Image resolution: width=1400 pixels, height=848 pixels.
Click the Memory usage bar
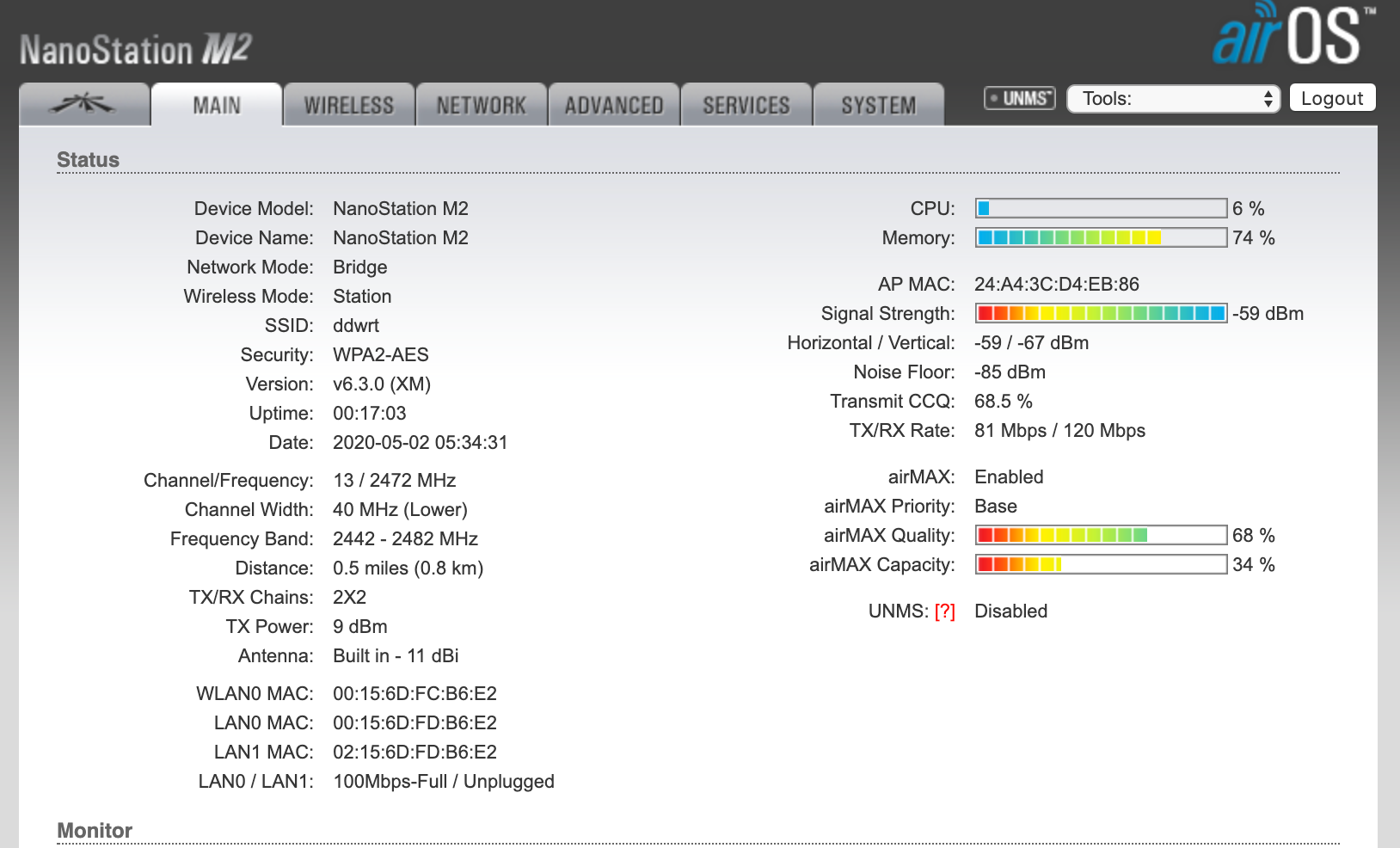[x=1100, y=237]
